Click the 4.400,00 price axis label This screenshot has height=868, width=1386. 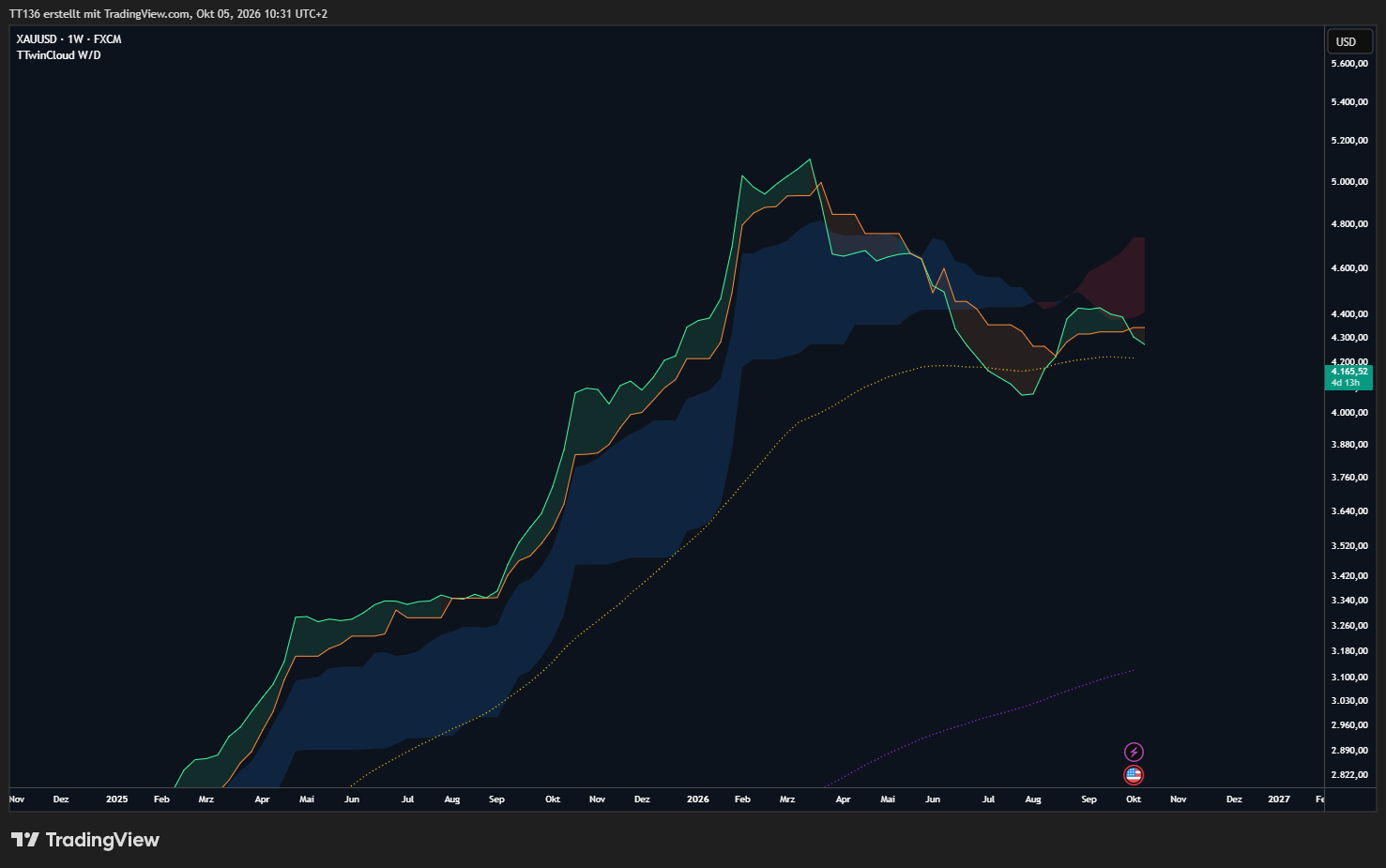coord(1349,314)
